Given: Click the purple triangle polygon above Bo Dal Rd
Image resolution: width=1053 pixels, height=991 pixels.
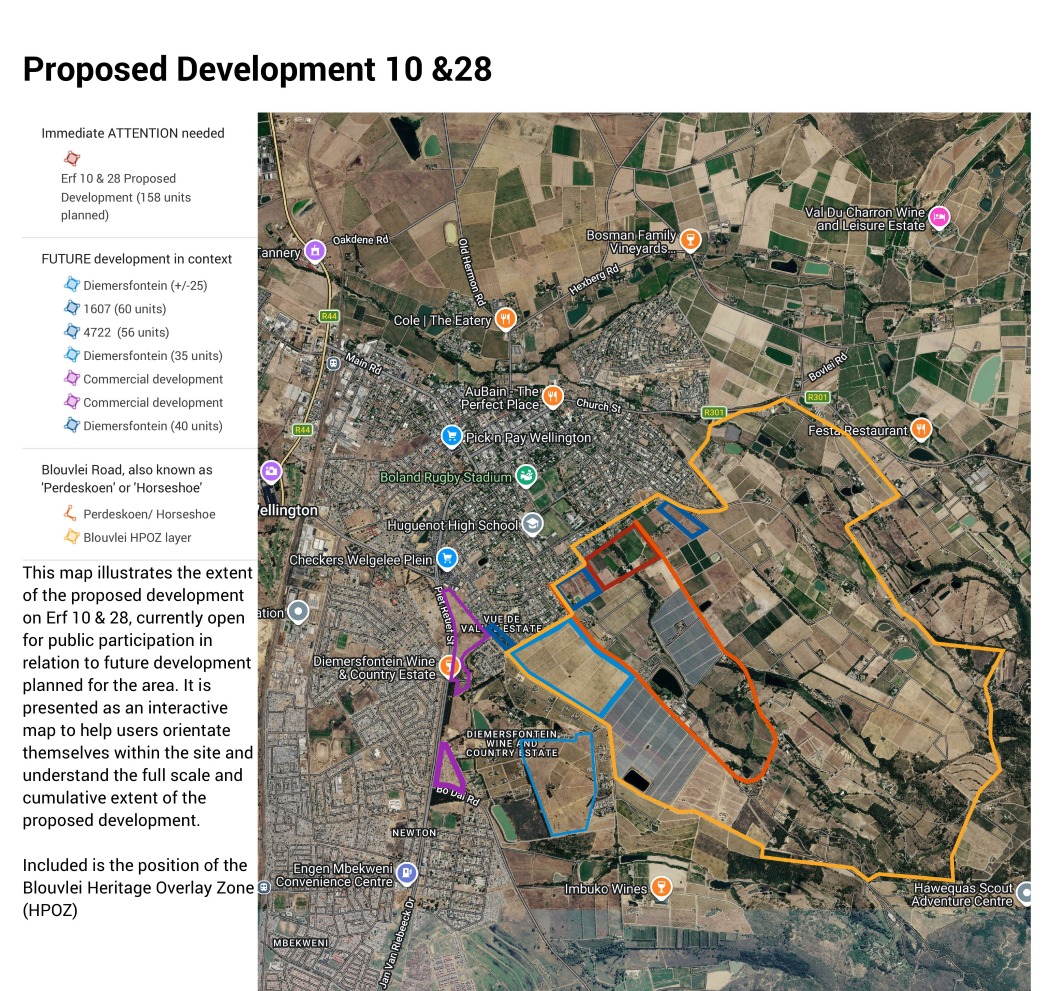Looking at the screenshot, I should point(448,767).
